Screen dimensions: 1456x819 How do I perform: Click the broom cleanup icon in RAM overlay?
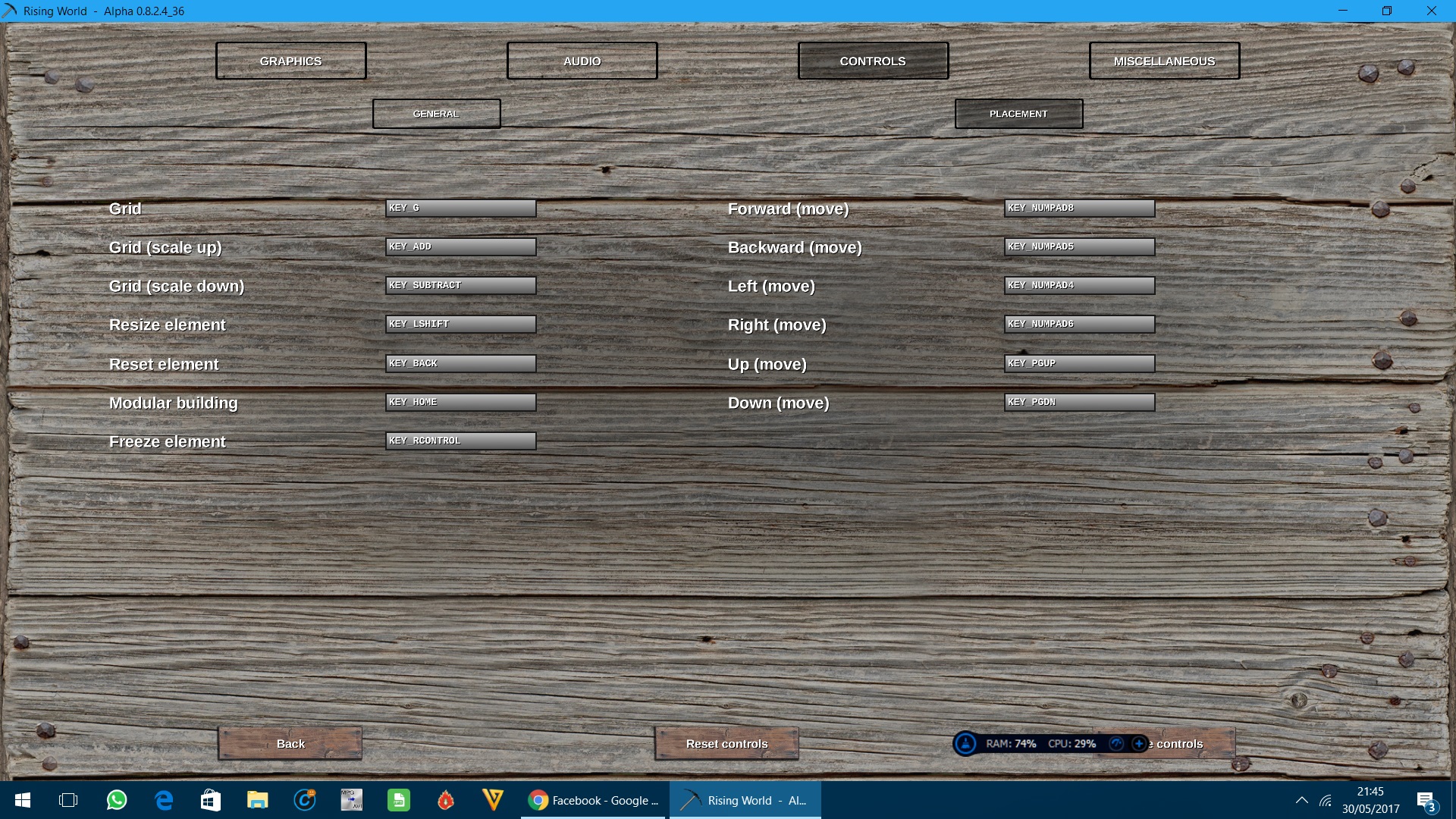pyautogui.click(x=965, y=744)
